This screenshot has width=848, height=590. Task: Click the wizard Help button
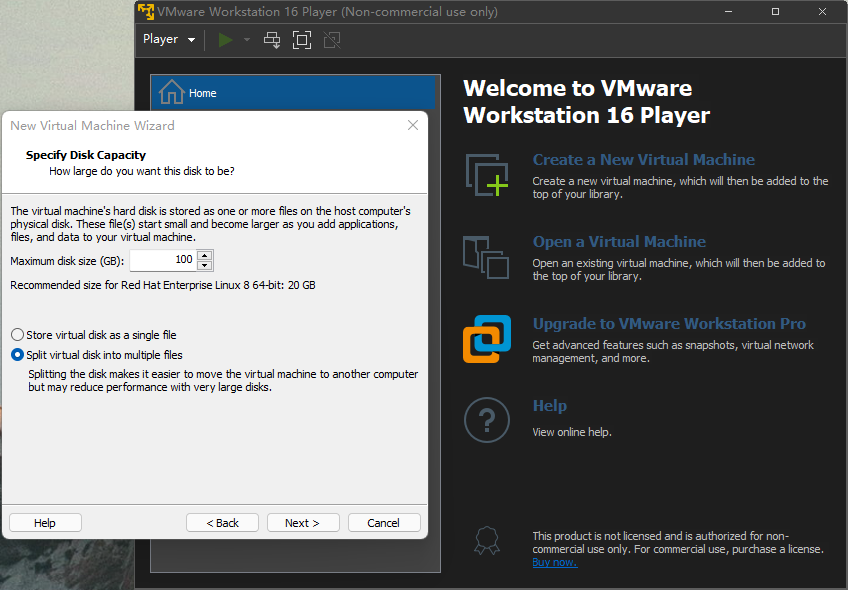click(45, 523)
